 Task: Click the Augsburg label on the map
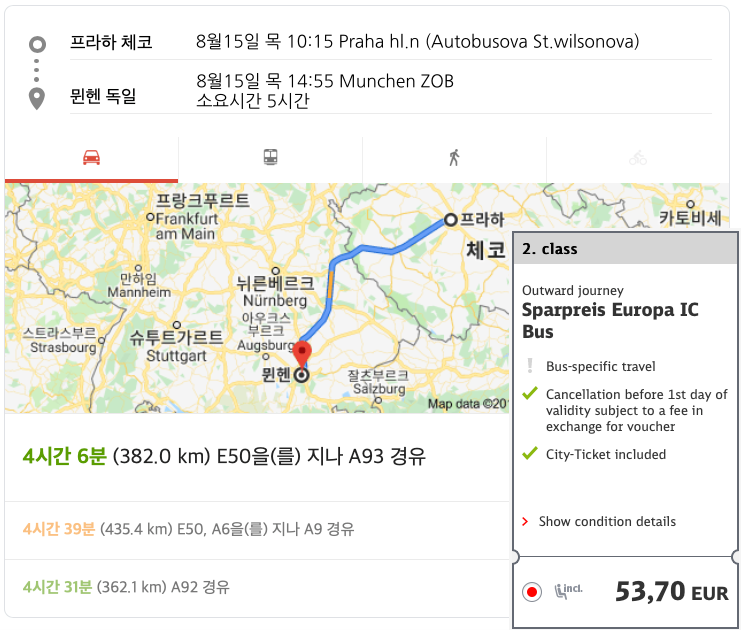266,345
